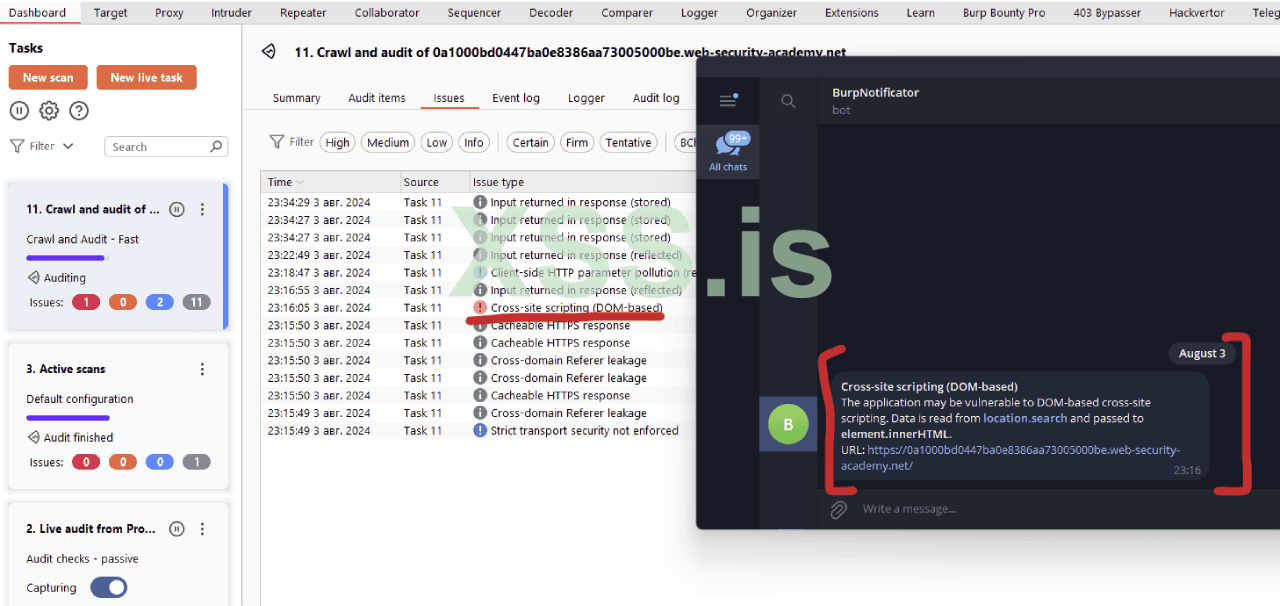Select the 23:34:29 Input returned in response row
Viewport: 1280px width, 606px height.
tap(479, 202)
